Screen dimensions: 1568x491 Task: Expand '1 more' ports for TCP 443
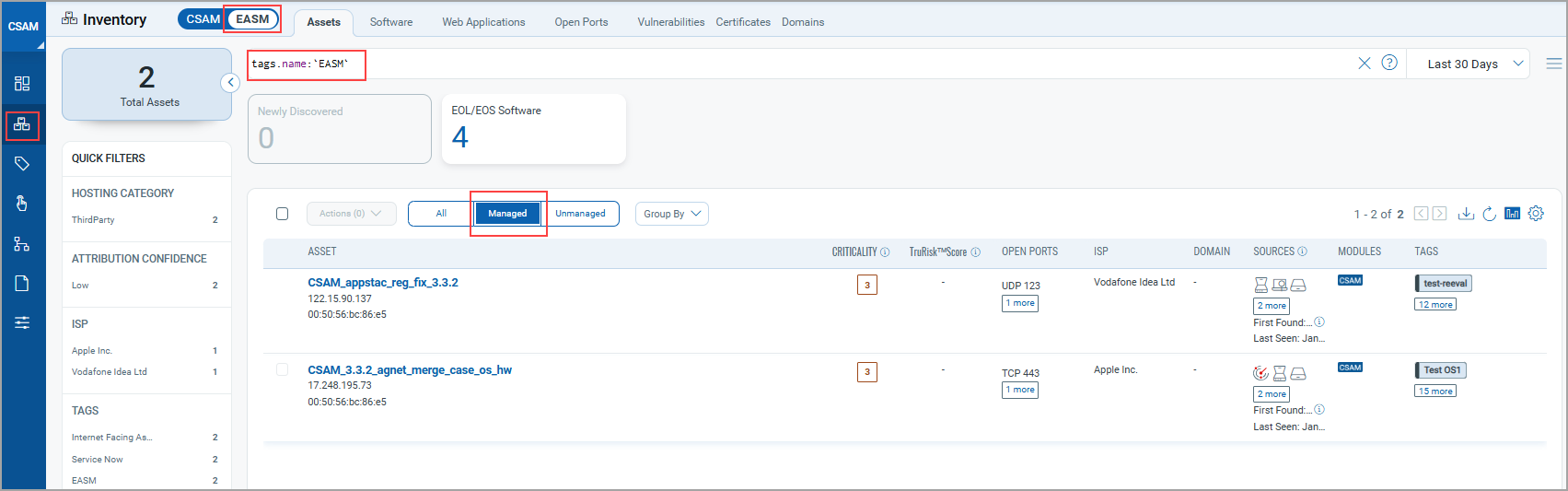[x=1020, y=390]
